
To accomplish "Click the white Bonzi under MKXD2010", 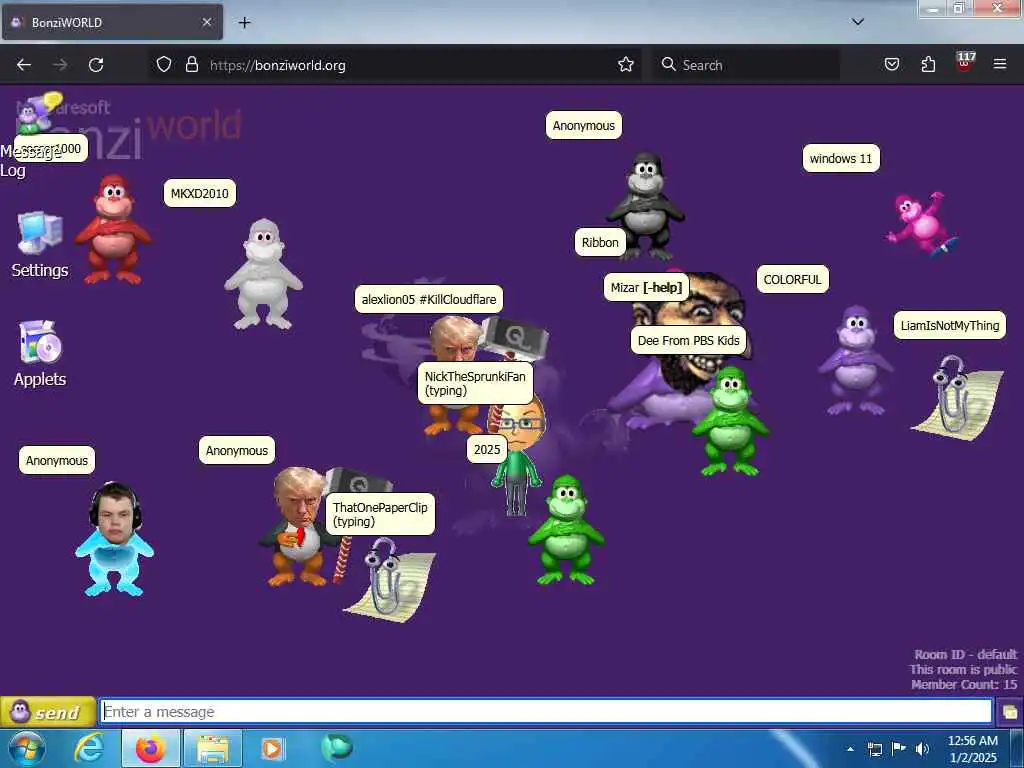I will [263, 274].
